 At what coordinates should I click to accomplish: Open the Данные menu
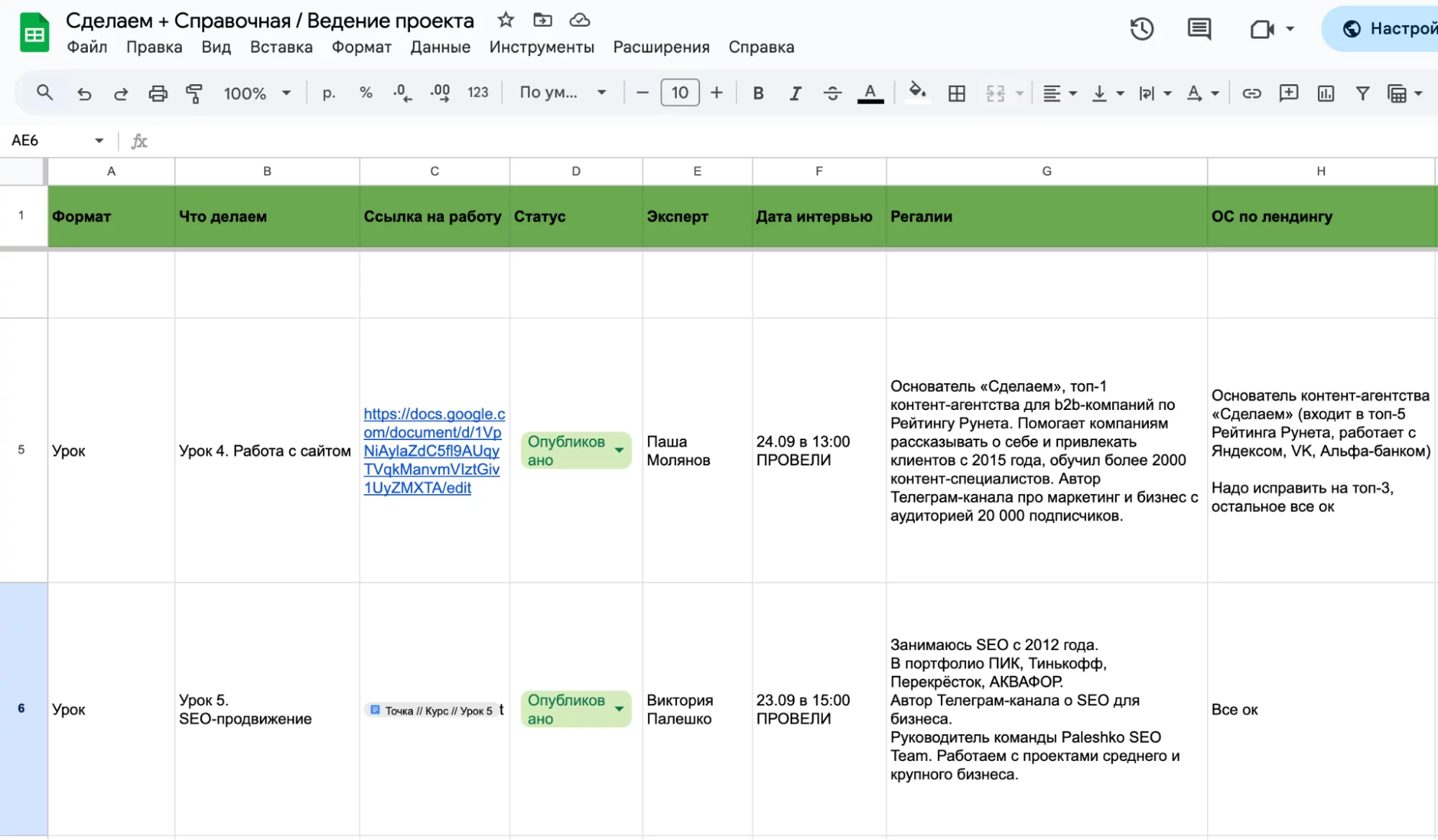pyautogui.click(x=440, y=47)
